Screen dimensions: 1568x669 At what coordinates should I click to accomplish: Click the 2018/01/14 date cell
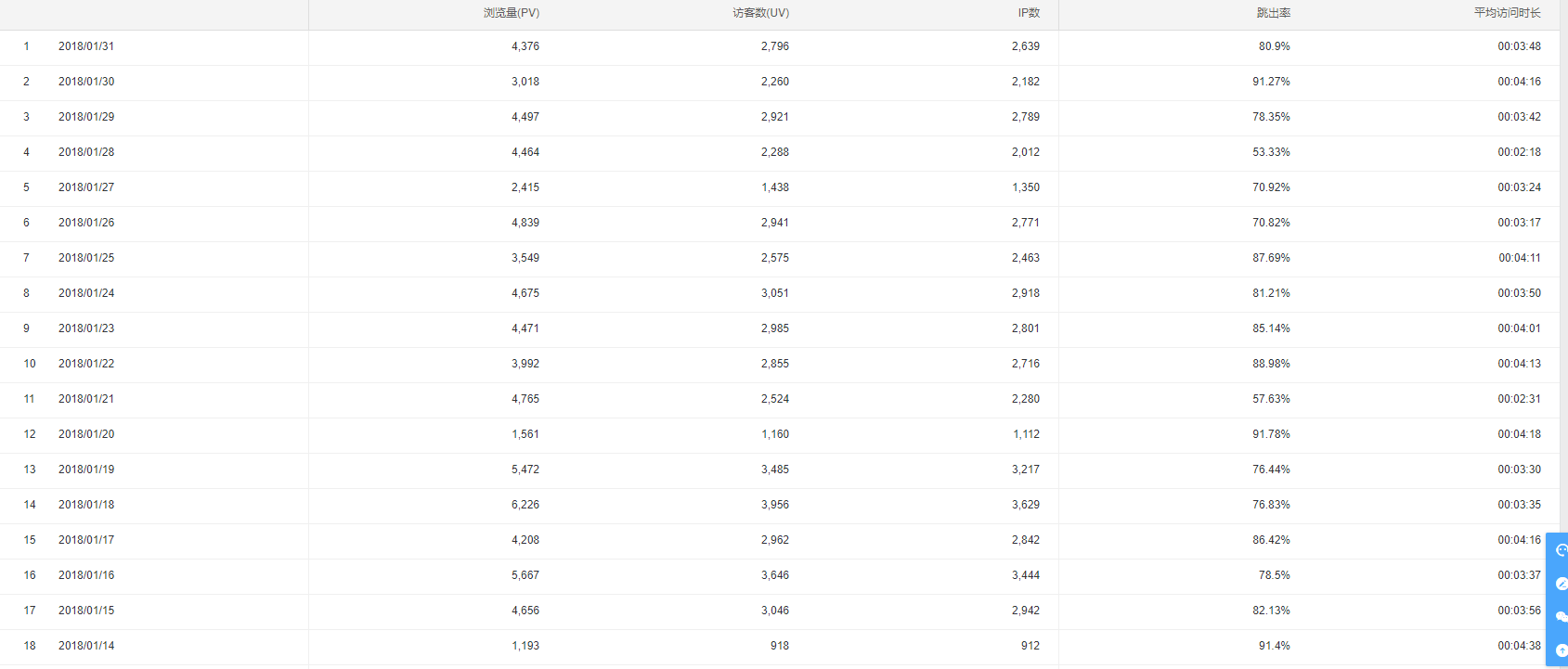click(x=86, y=646)
